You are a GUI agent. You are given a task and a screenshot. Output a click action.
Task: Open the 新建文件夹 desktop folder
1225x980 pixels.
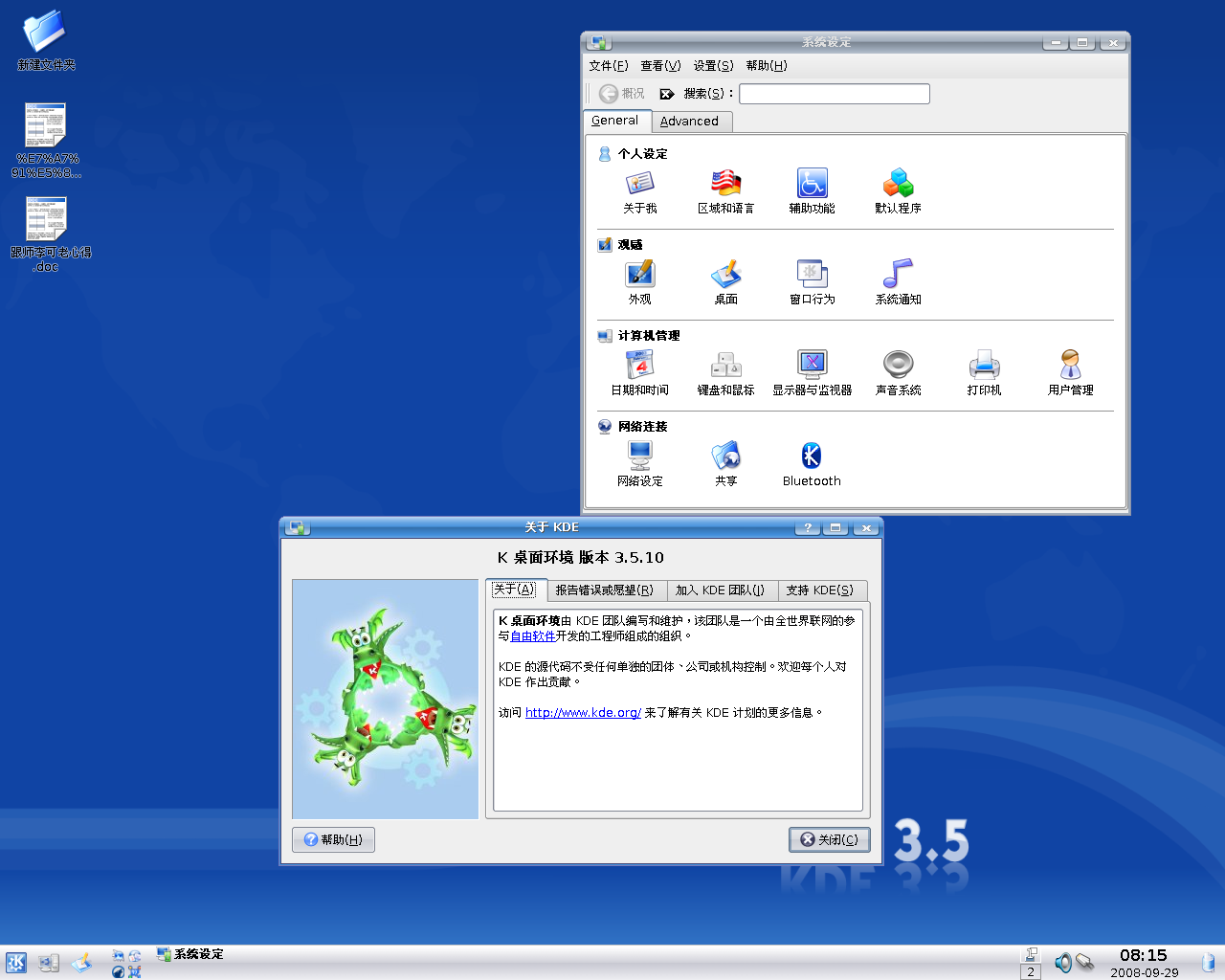pos(45,41)
